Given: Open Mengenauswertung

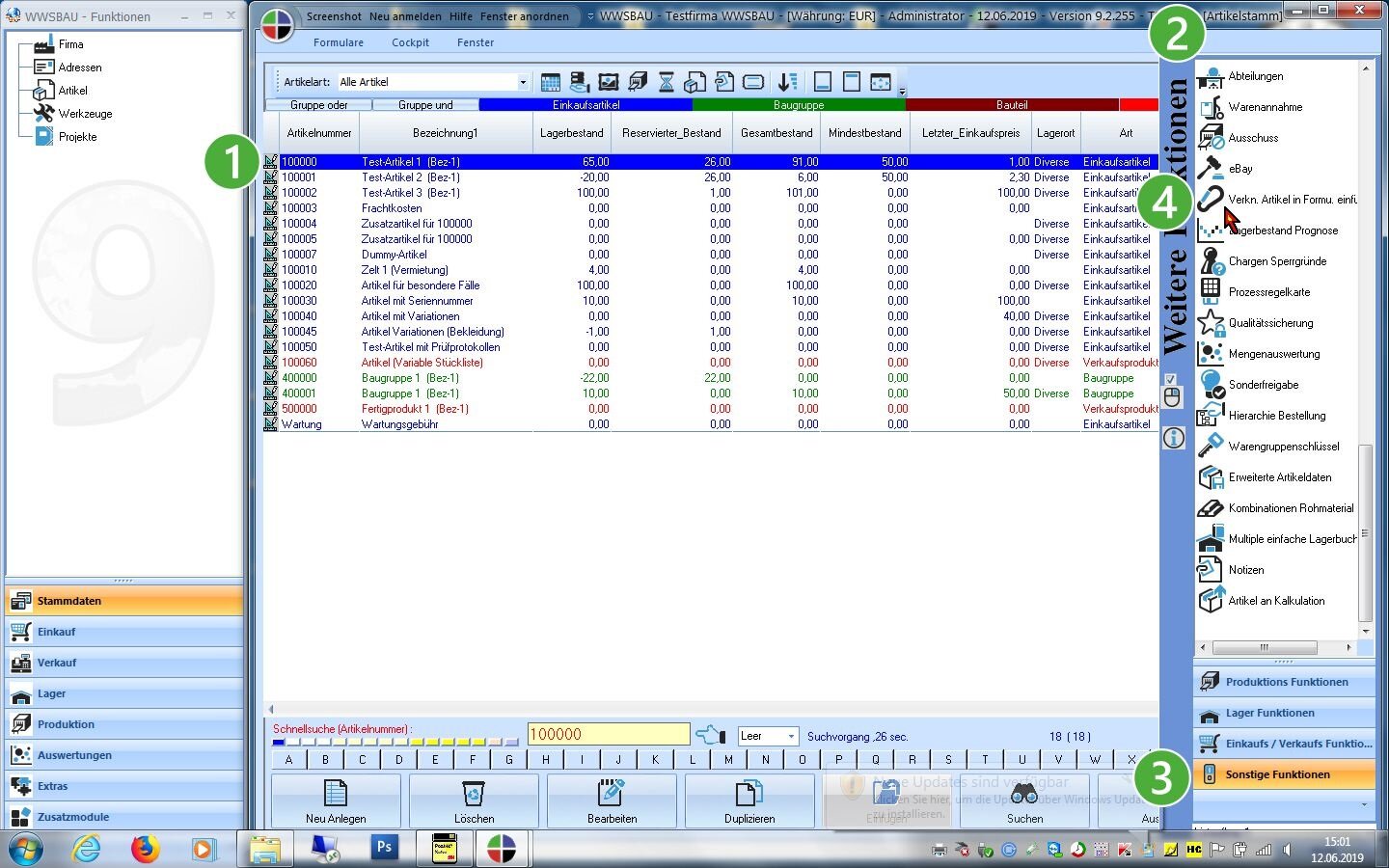Looking at the screenshot, I should tap(1273, 354).
